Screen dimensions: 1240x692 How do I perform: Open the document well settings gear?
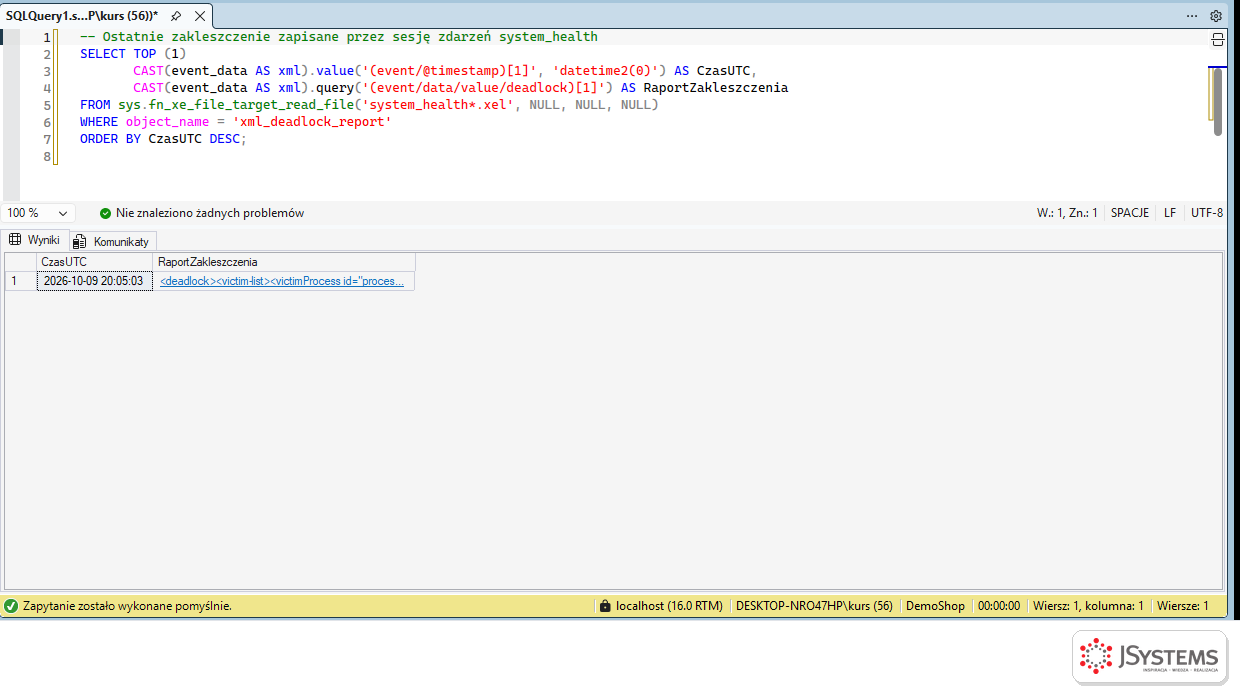coord(1216,16)
